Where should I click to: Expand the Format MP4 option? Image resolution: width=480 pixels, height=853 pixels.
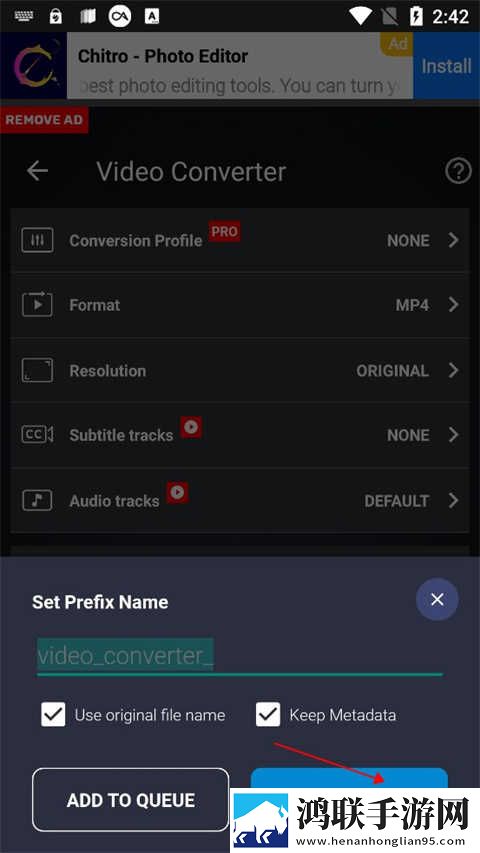pos(239,305)
